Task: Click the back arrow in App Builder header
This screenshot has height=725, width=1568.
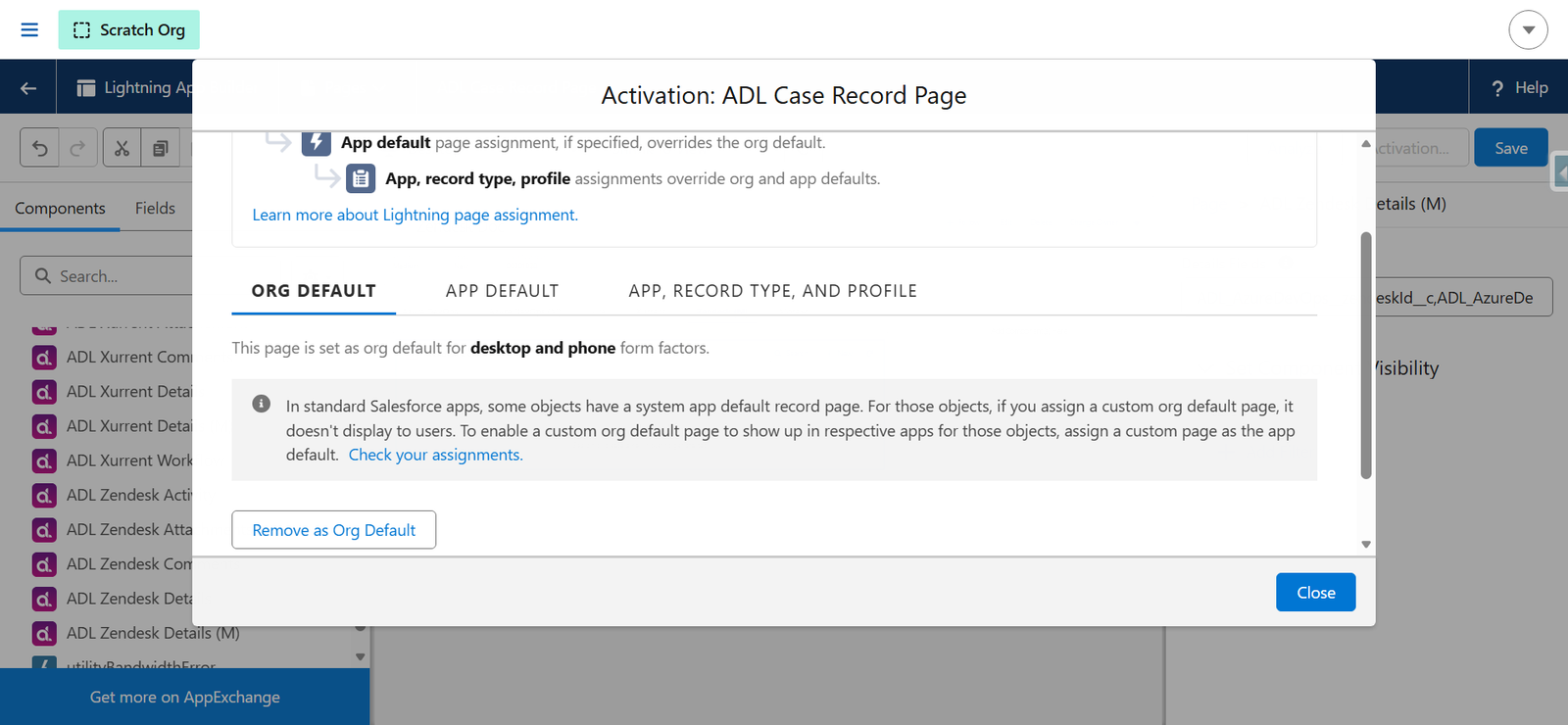Action: pos(28,87)
